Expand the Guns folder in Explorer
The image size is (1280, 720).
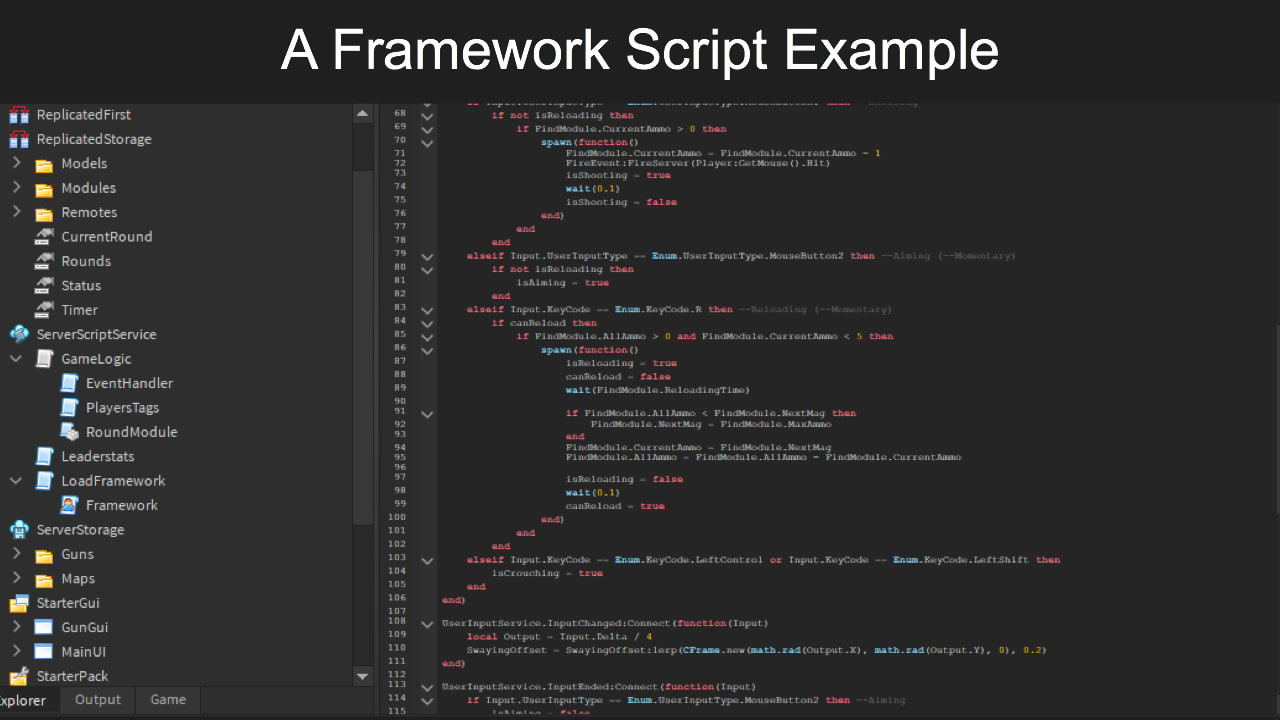[16, 553]
